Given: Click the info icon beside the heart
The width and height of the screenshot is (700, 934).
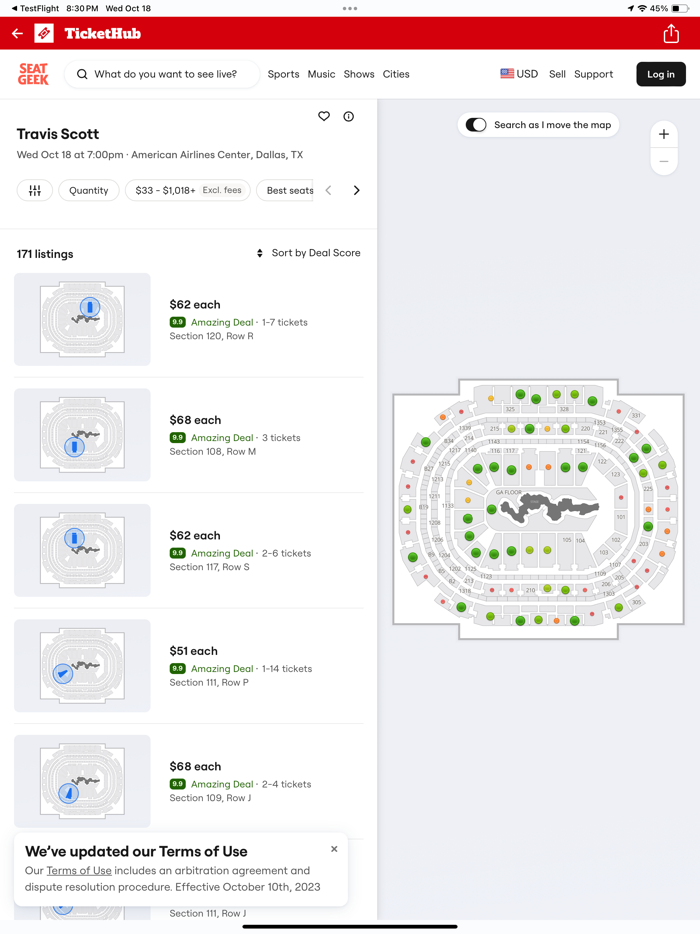Looking at the screenshot, I should (348, 116).
